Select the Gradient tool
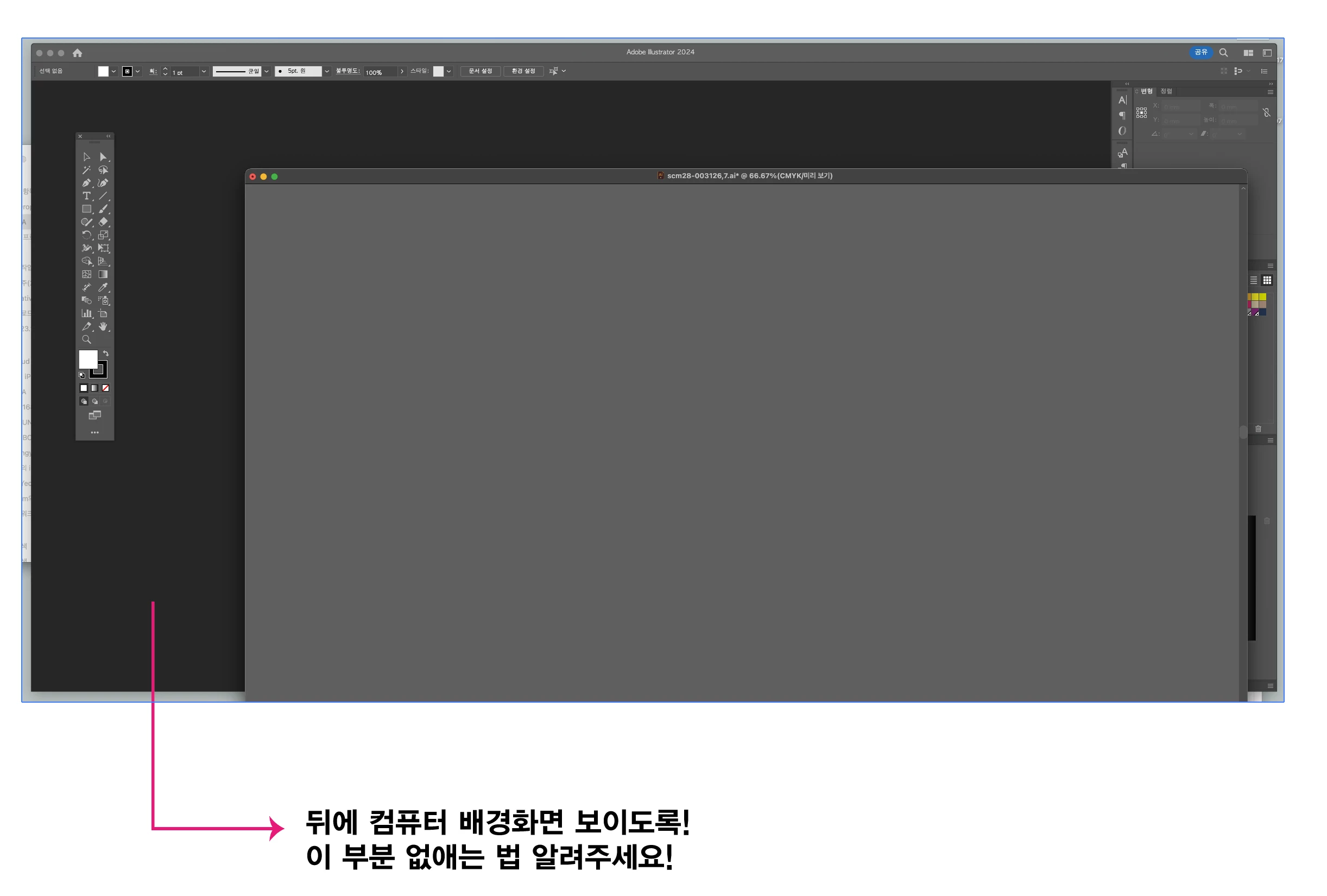The height and width of the screenshot is (896, 1327). point(103,274)
